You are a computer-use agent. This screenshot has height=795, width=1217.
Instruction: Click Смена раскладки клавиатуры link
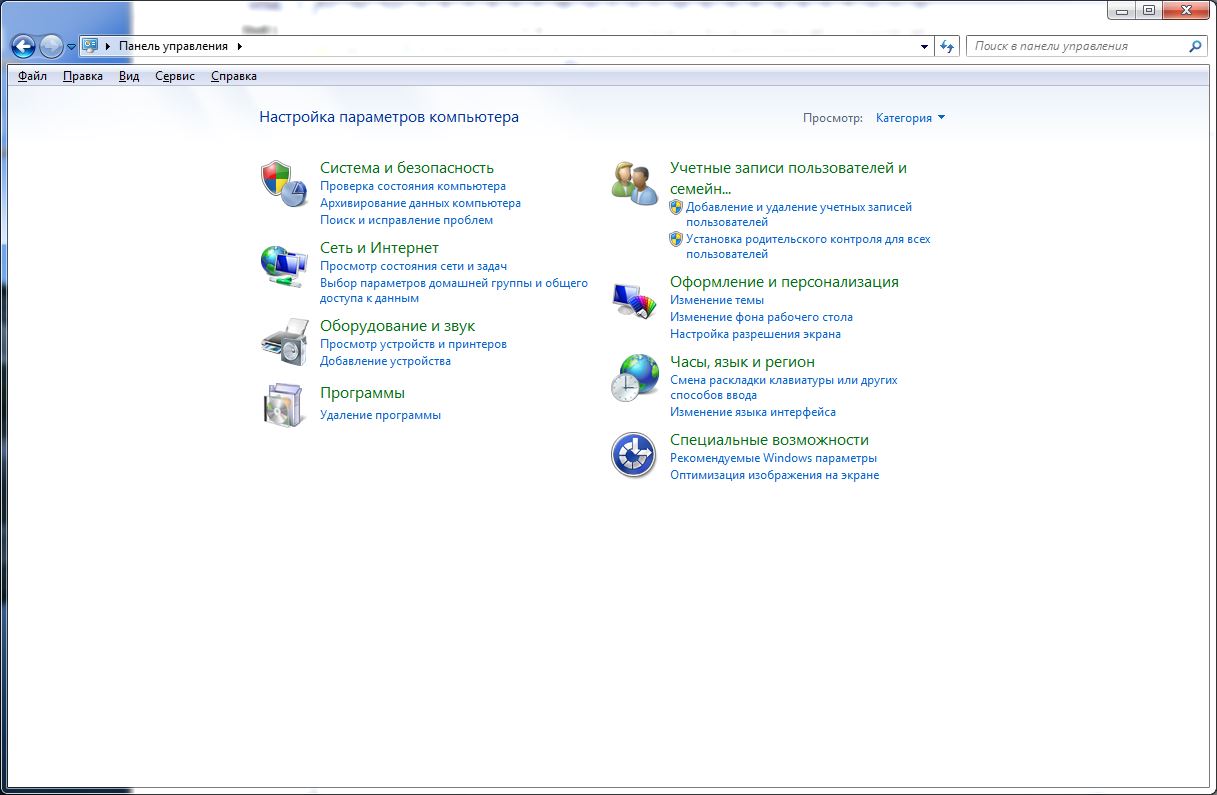pos(784,387)
